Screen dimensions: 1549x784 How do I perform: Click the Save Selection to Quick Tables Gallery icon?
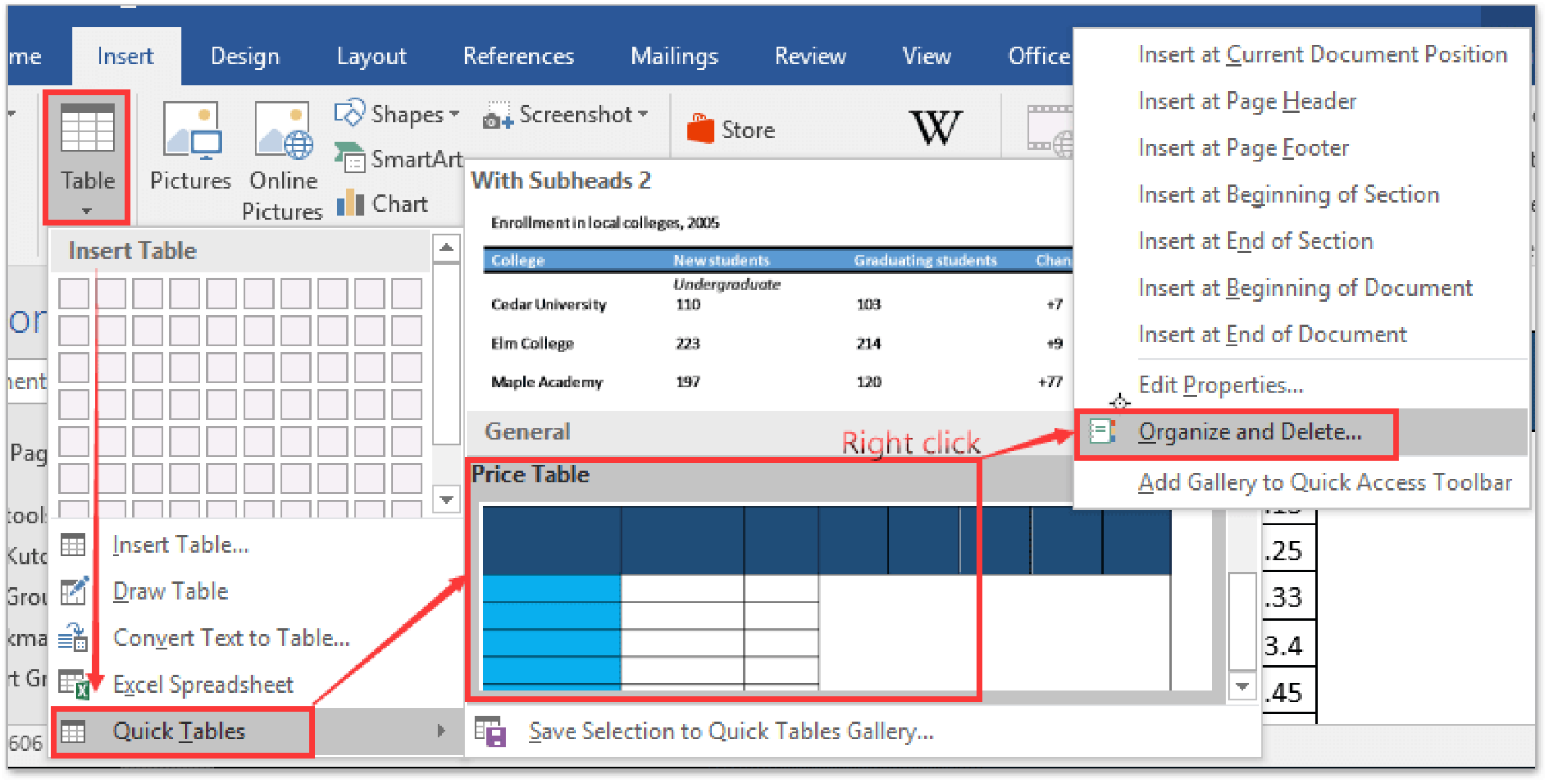pos(490,731)
